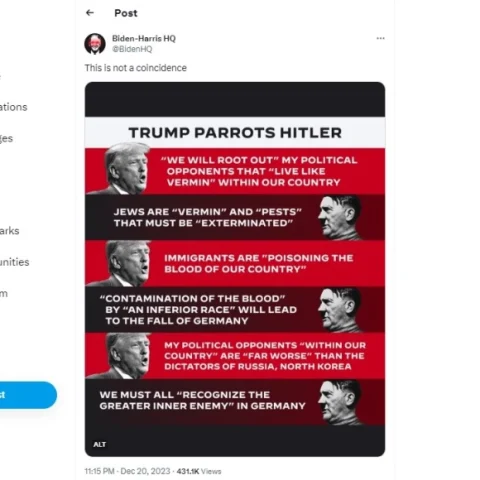
Task: Select the text This is not a coincidence
Action: coord(135,68)
